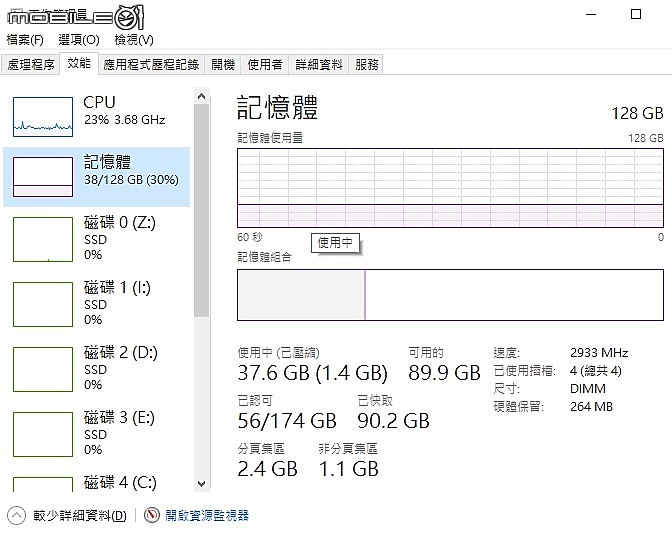Switch to the 處理程序 tab

tap(31, 64)
